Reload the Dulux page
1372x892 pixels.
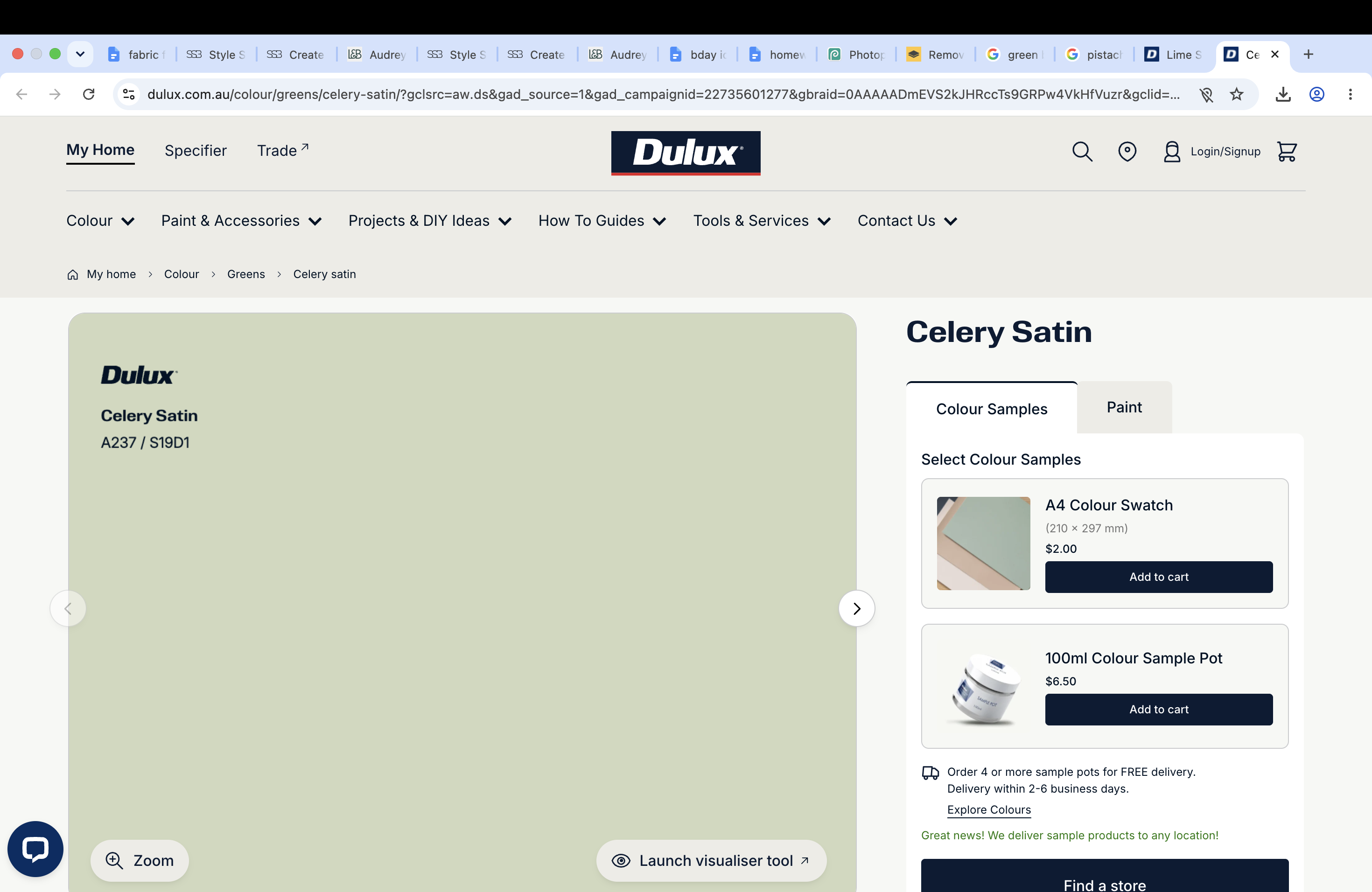coord(89,94)
